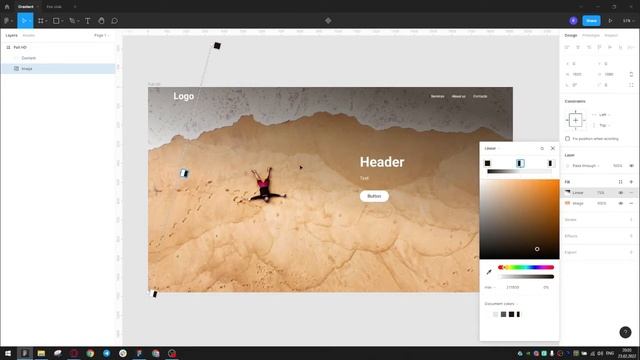640x360 pixels.
Task: Select the Hand tool
Action: pyautogui.click(x=101, y=20)
